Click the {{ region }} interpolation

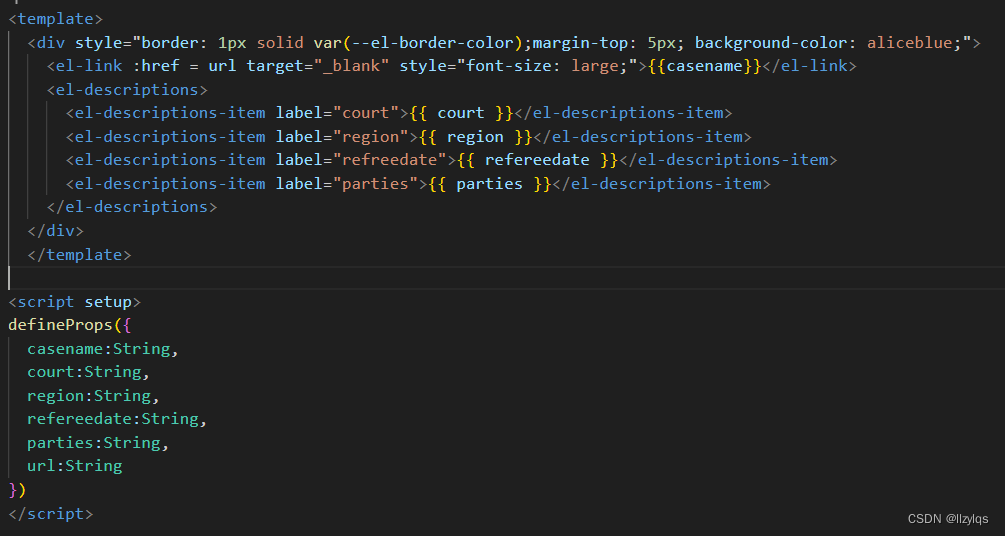click(x=476, y=137)
